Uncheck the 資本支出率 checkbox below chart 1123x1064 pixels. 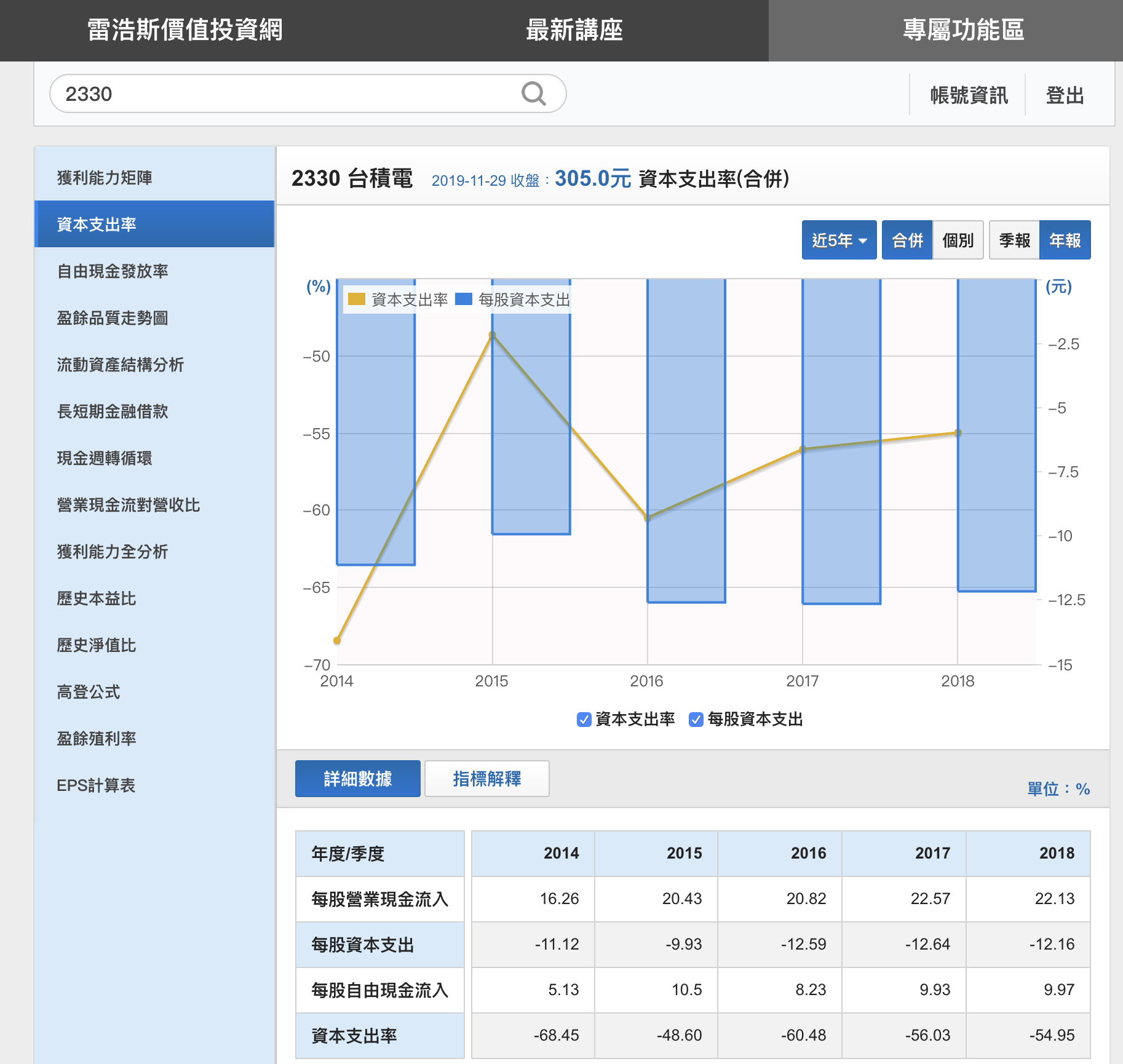point(584,720)
